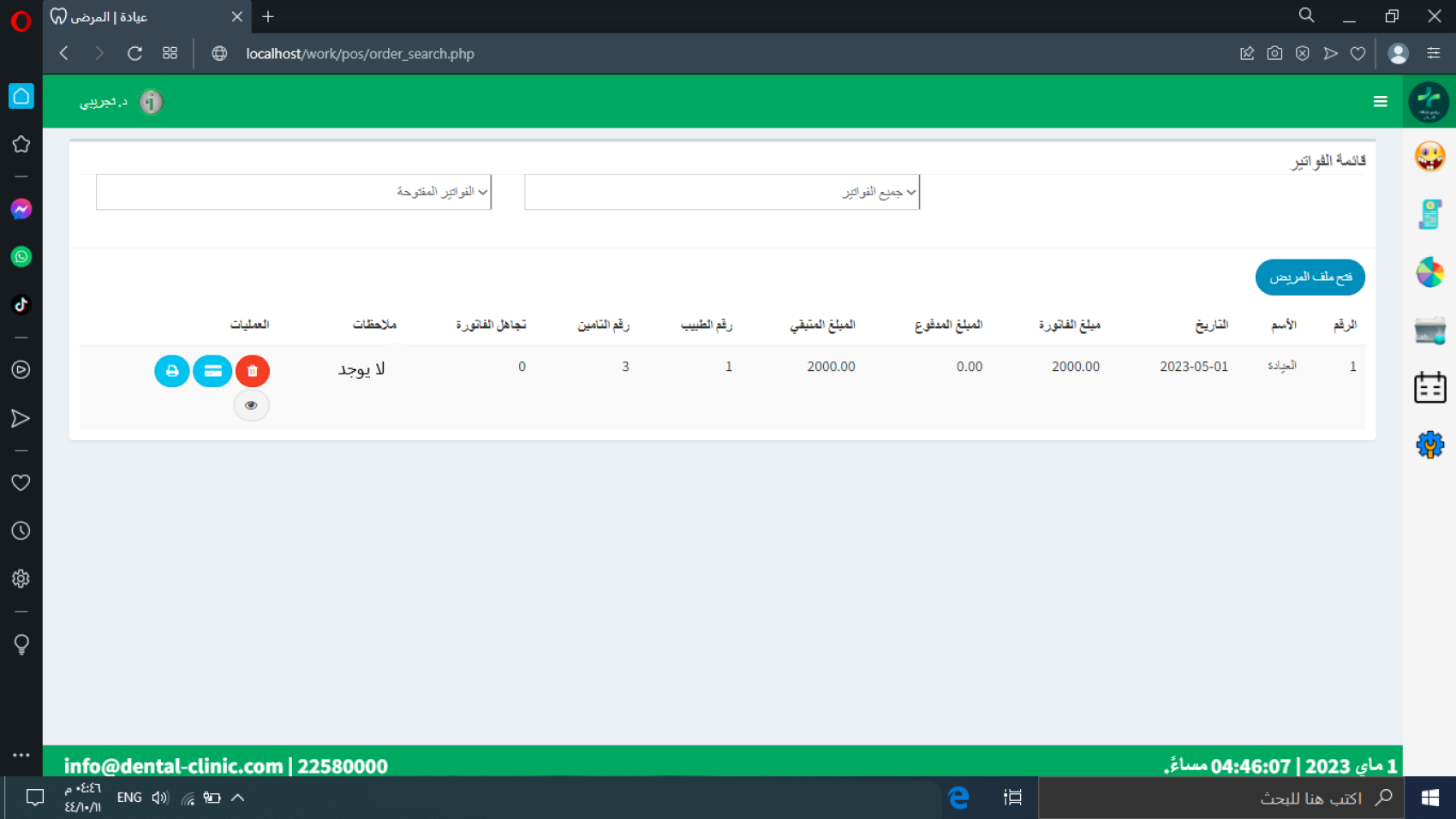Open the الفواتير المفتوحة dropdown
The width and height of the screenshot is (1456, 819).
pyautogui.click(x=294, y=192)
